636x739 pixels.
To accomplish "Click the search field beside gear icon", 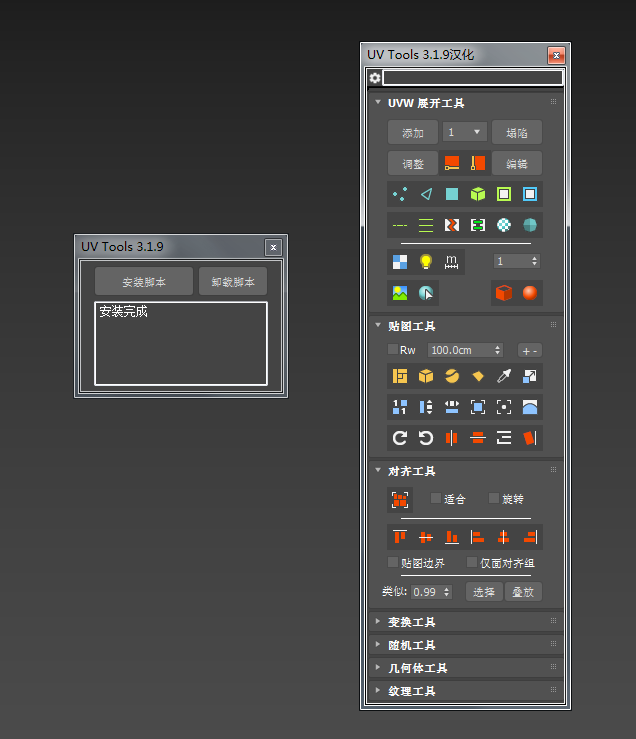I will click(x=471, y=77).
